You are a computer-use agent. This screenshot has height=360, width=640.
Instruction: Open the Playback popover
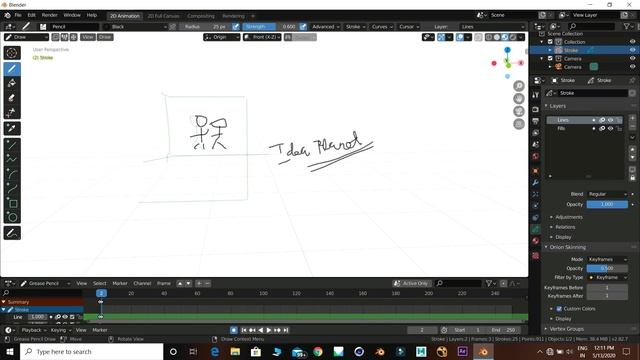tap(33, 330)
